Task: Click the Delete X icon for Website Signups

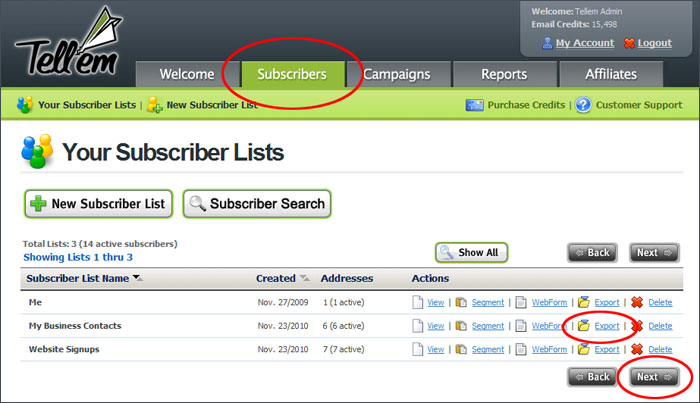Action: coord(637,349)
